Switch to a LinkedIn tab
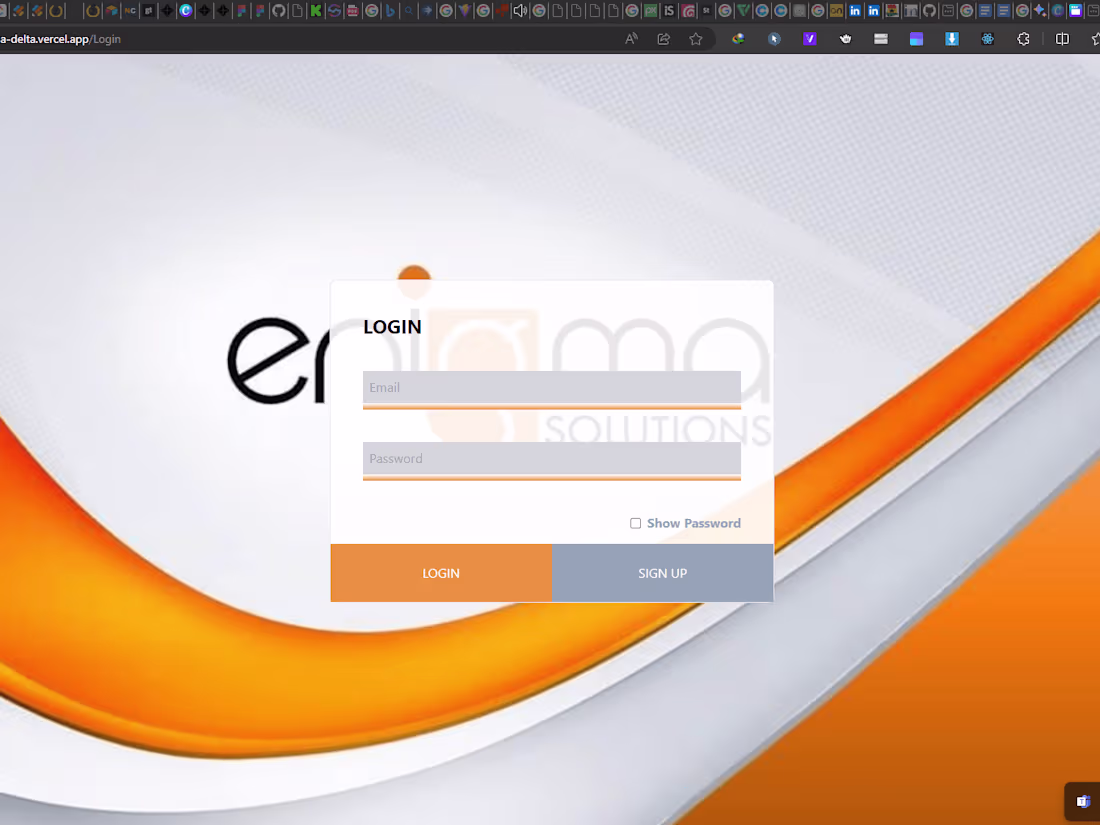1100x825 pixels. [x=855, y=11]
